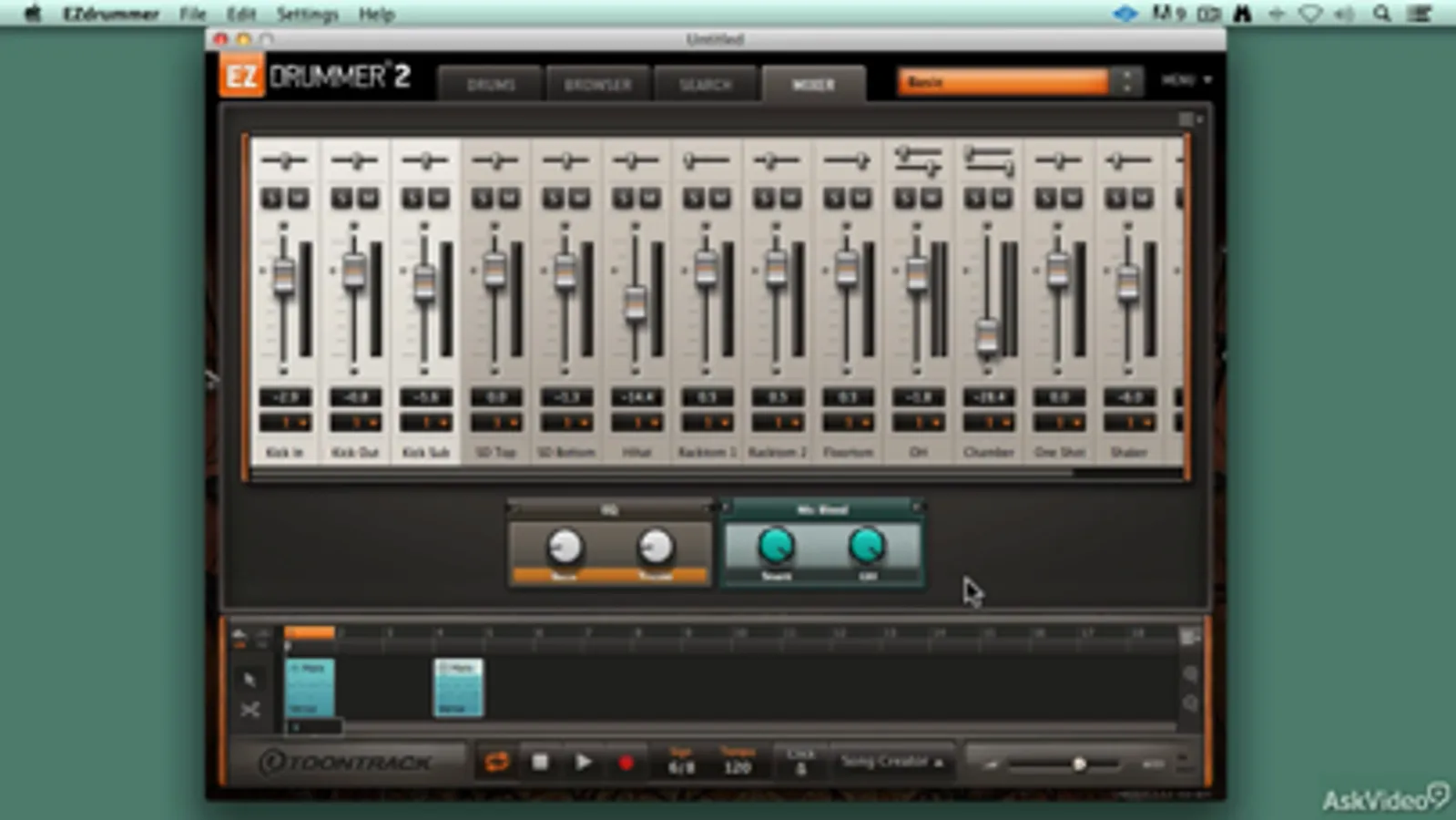Image resolution: width=1456 pixels, height=820 pixels.
Task: Click the pan control of Shaker channel
Action: click(1128, 161)
